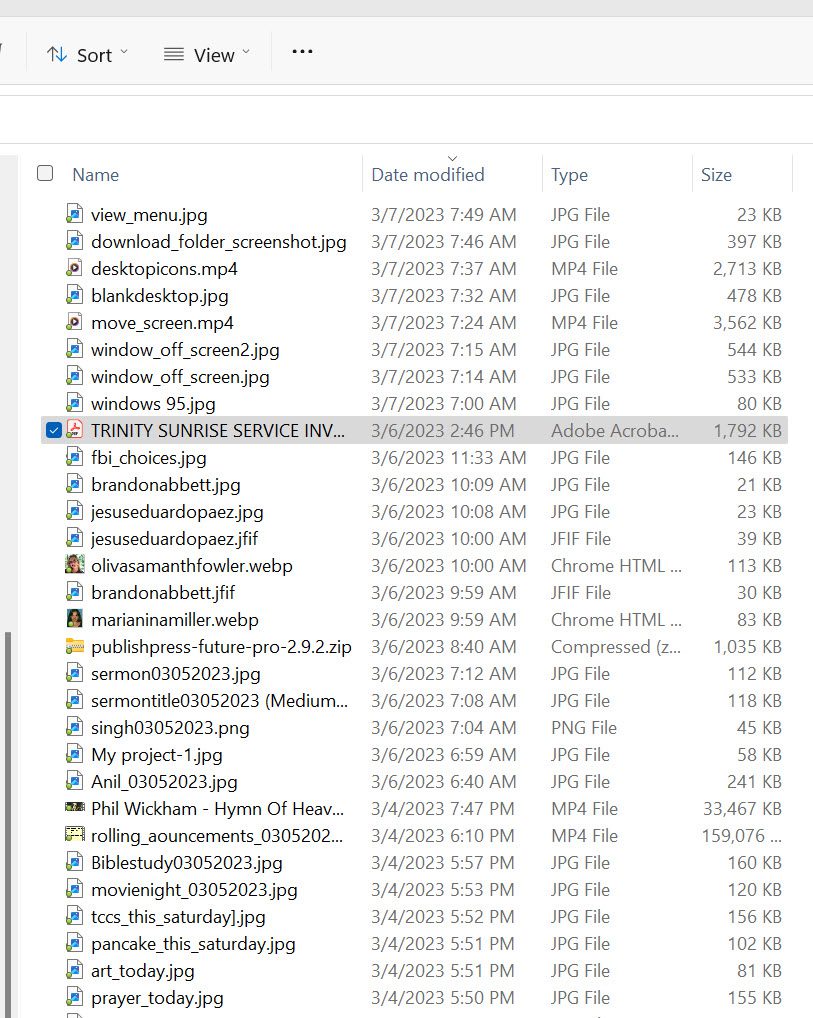Click the Adobe Acroba... type cell

point(614,430)
